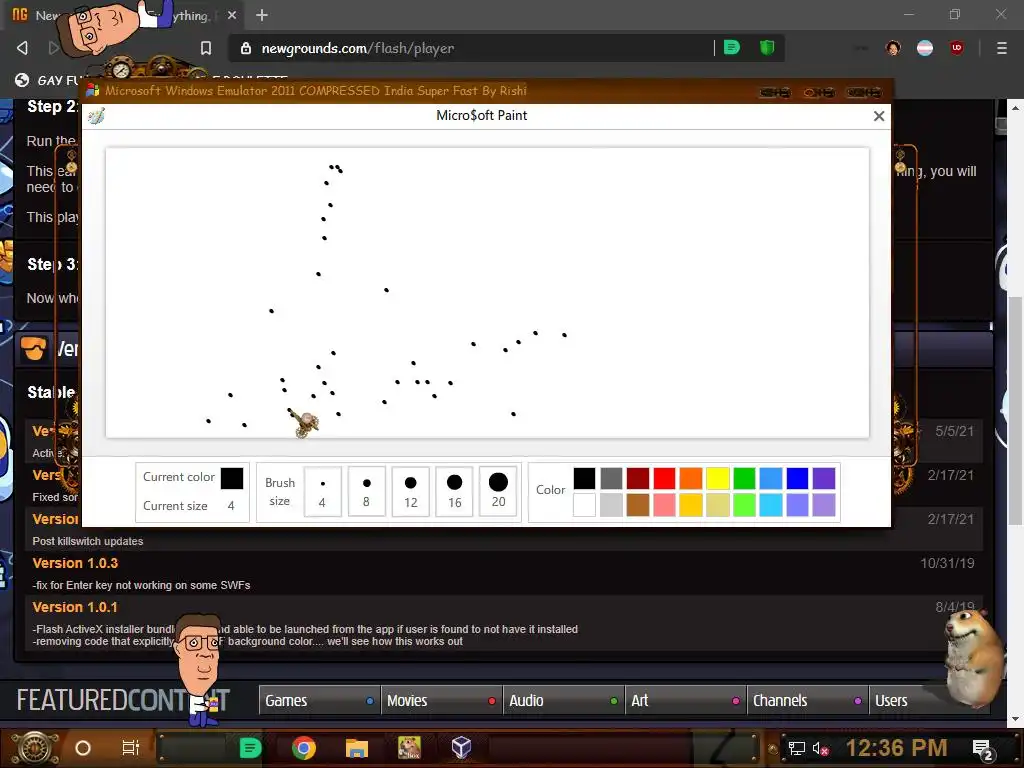Pick the white color swatch

click(x=584, y=505)
